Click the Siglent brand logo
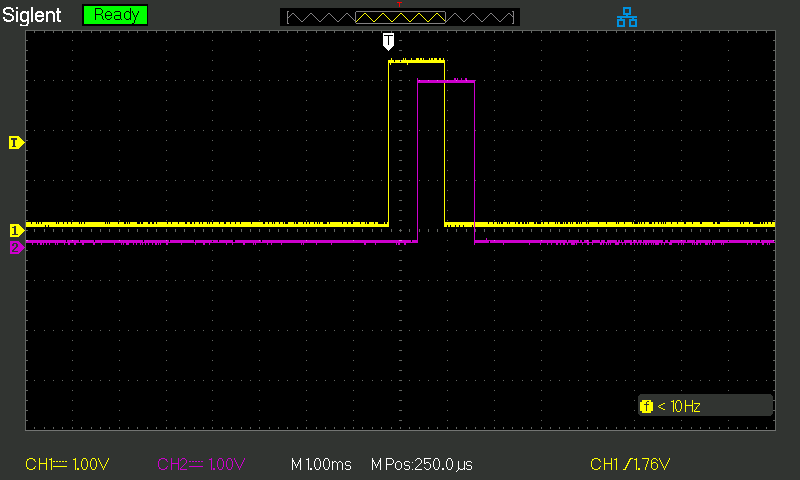 [32, 15]
